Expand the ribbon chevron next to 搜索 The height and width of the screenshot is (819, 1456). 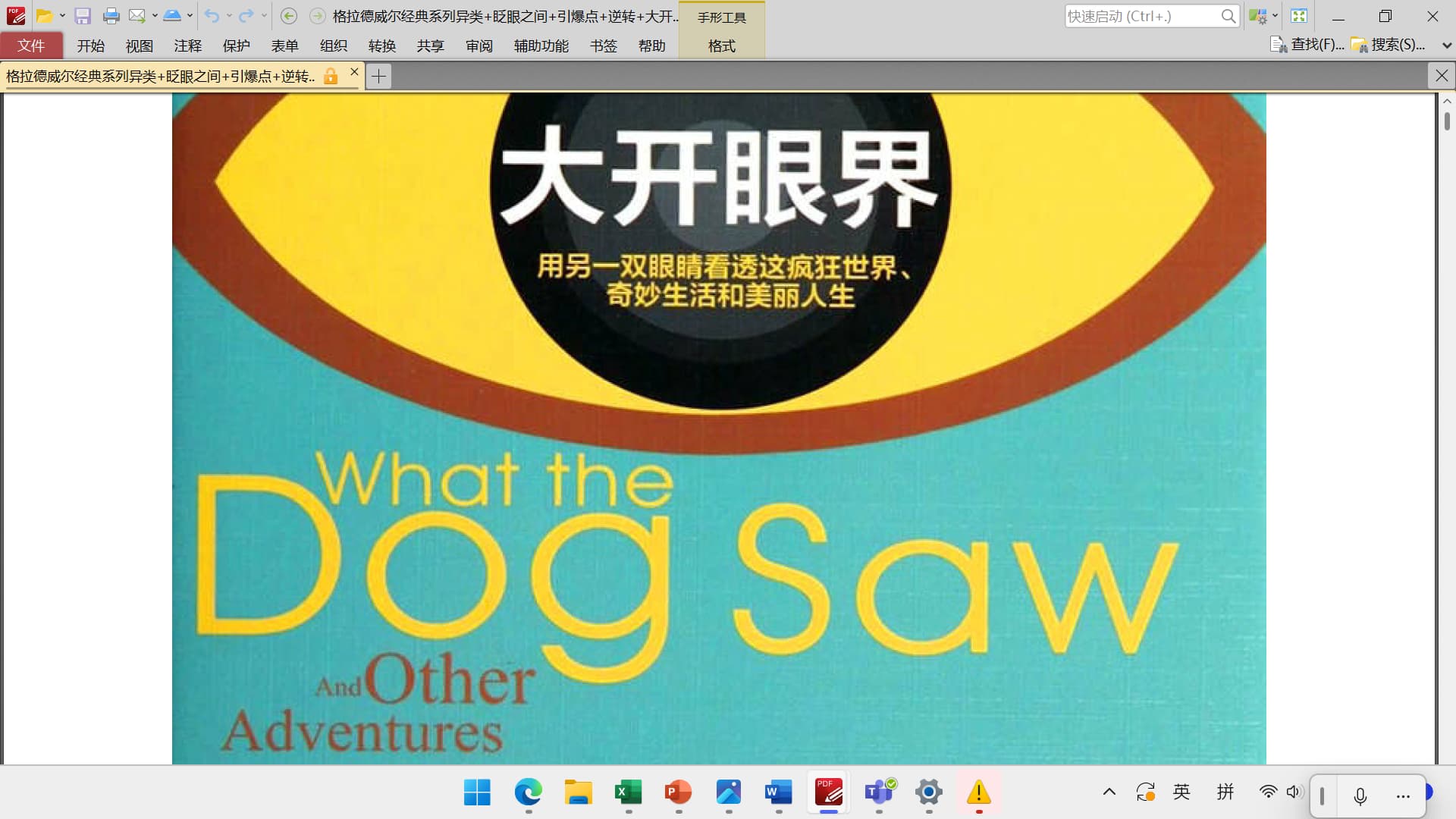click(x=1446, y=45)
